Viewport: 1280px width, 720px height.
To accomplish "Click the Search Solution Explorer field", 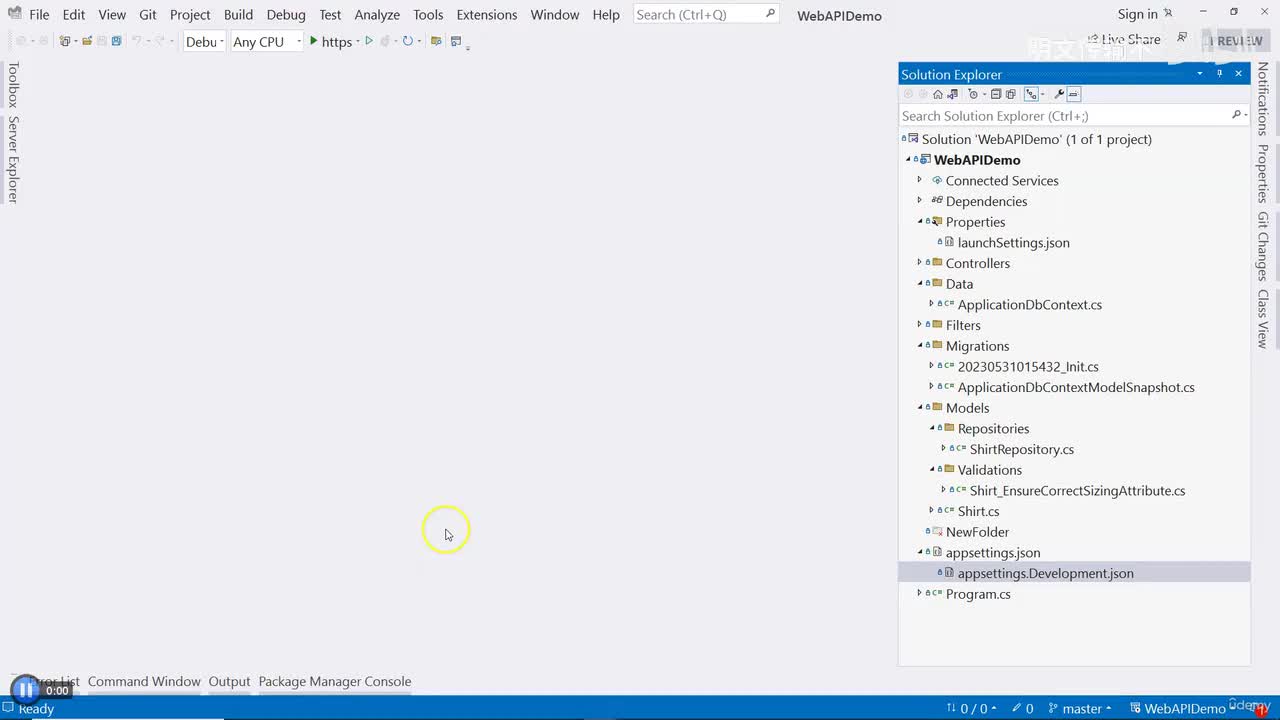I will tap(1074, 116).
